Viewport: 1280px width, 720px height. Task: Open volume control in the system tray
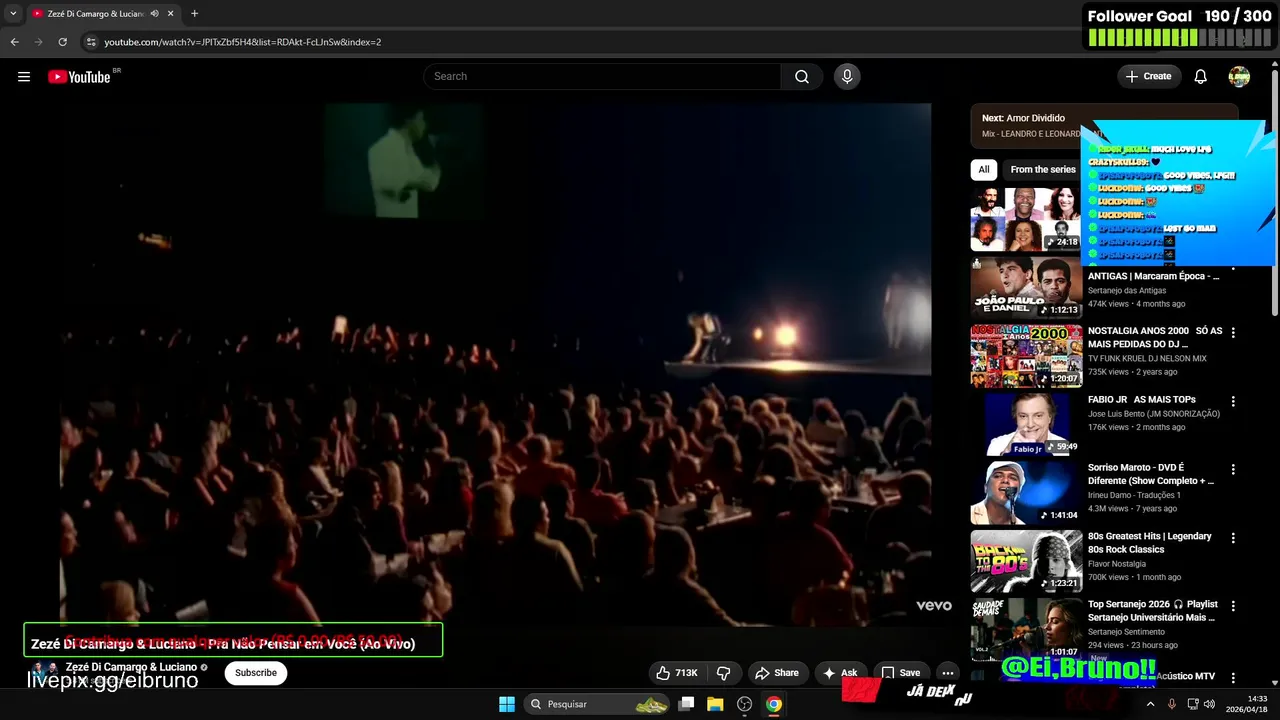pyautogui.click(x=1210, y=704)
